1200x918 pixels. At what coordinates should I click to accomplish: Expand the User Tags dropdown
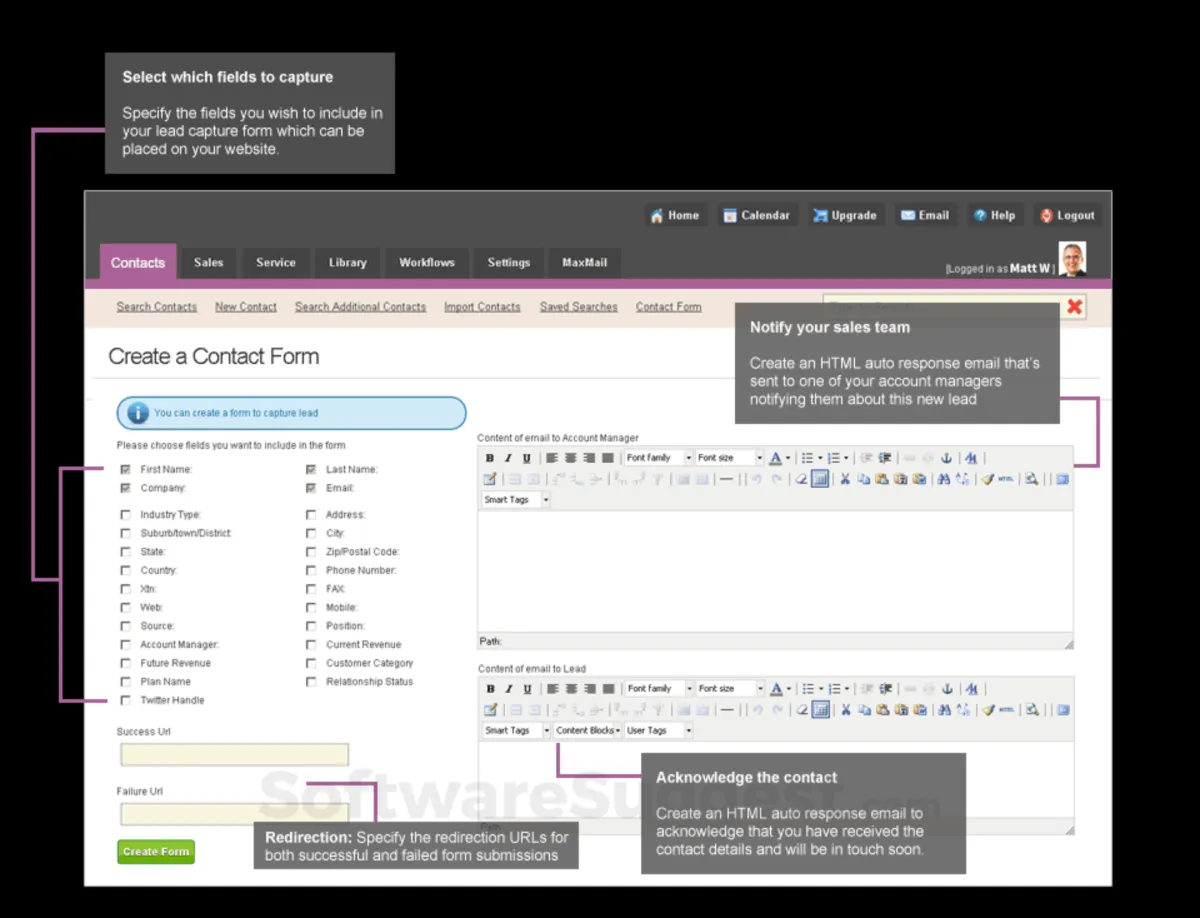tap(659, 731)
